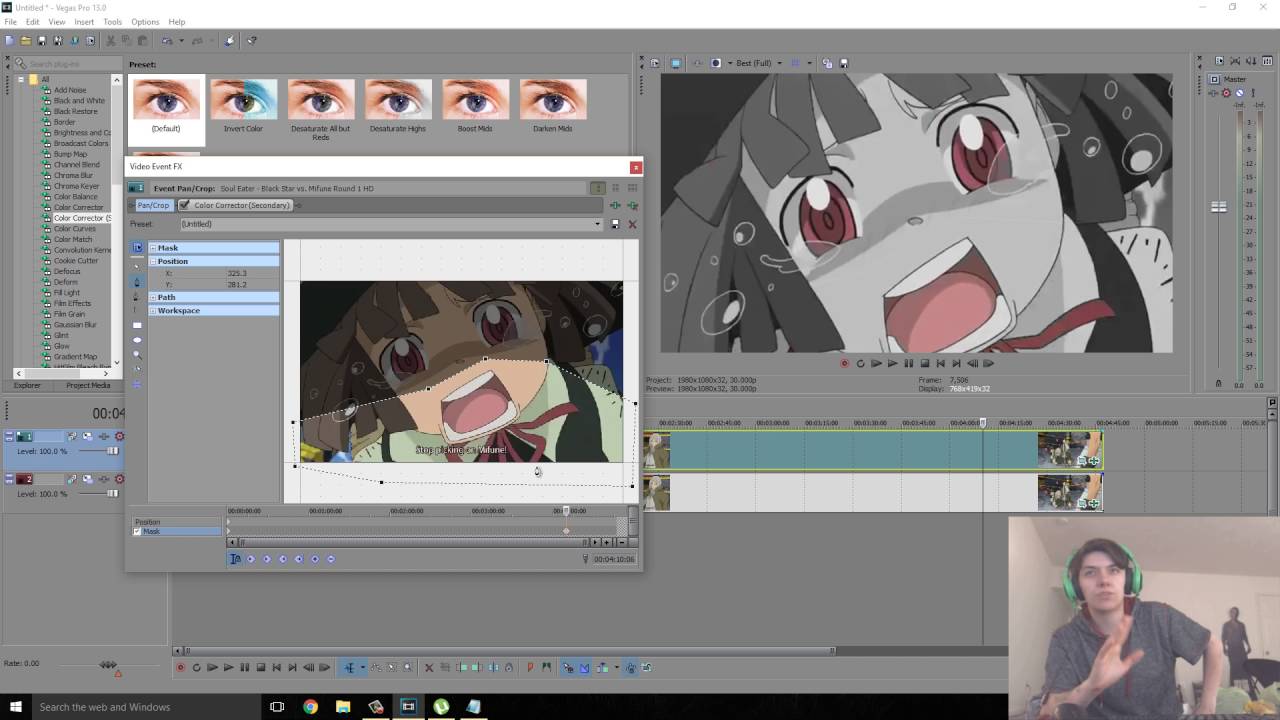Open Google Chrome from taskbar
The image size is (1280, 720).
pos(310,707)
